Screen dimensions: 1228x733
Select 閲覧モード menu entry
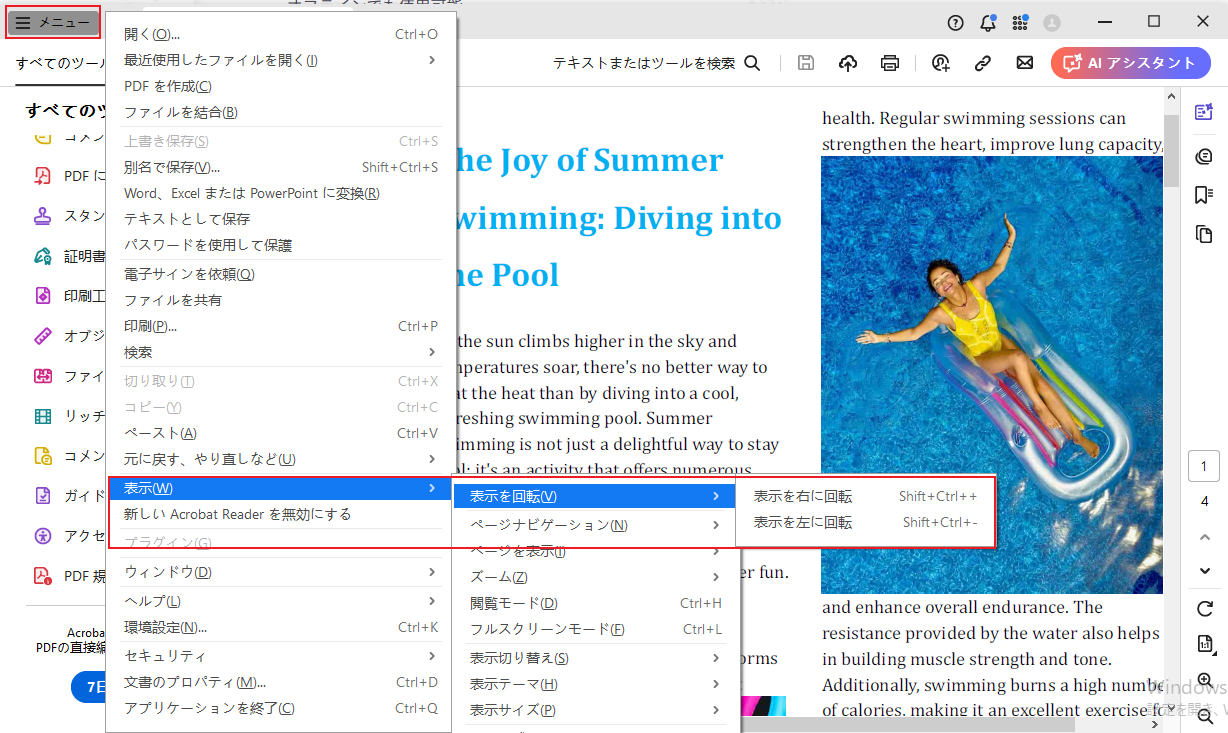[594, 603]
